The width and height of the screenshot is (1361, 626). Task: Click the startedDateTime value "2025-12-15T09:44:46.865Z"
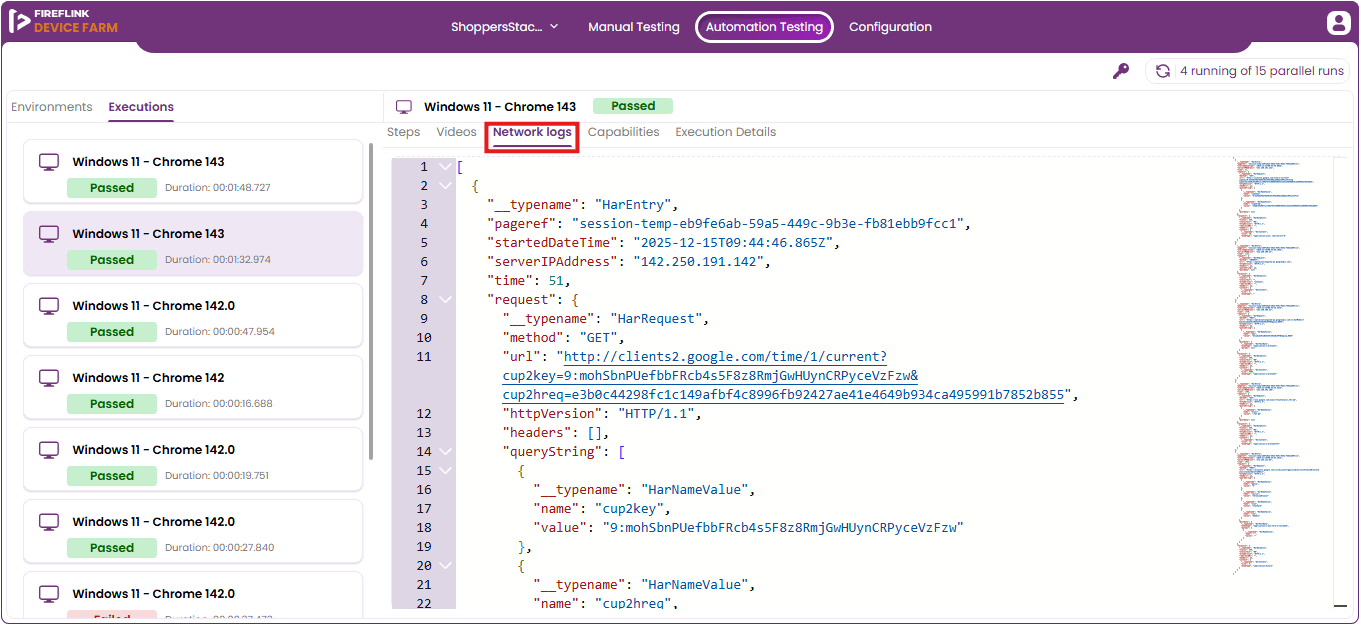point(733,243)
